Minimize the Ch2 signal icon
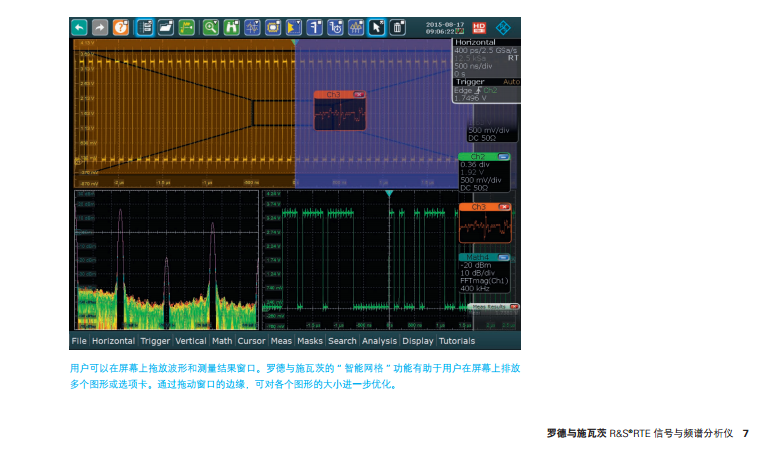Viewport: 783px width, 459px height. 503,157
